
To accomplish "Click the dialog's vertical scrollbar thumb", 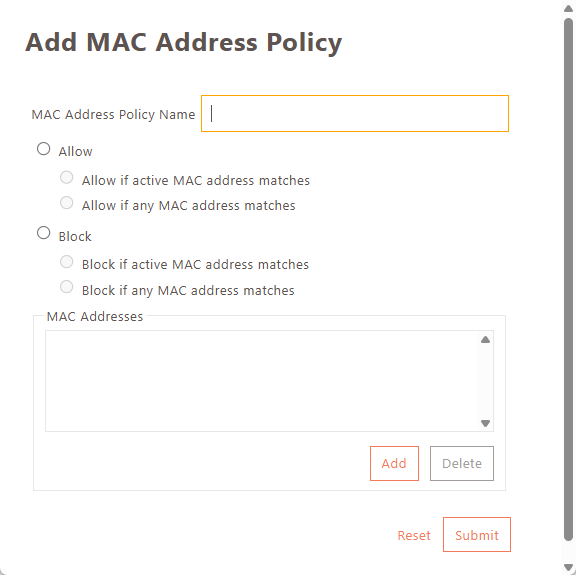I will click(568, 279).
